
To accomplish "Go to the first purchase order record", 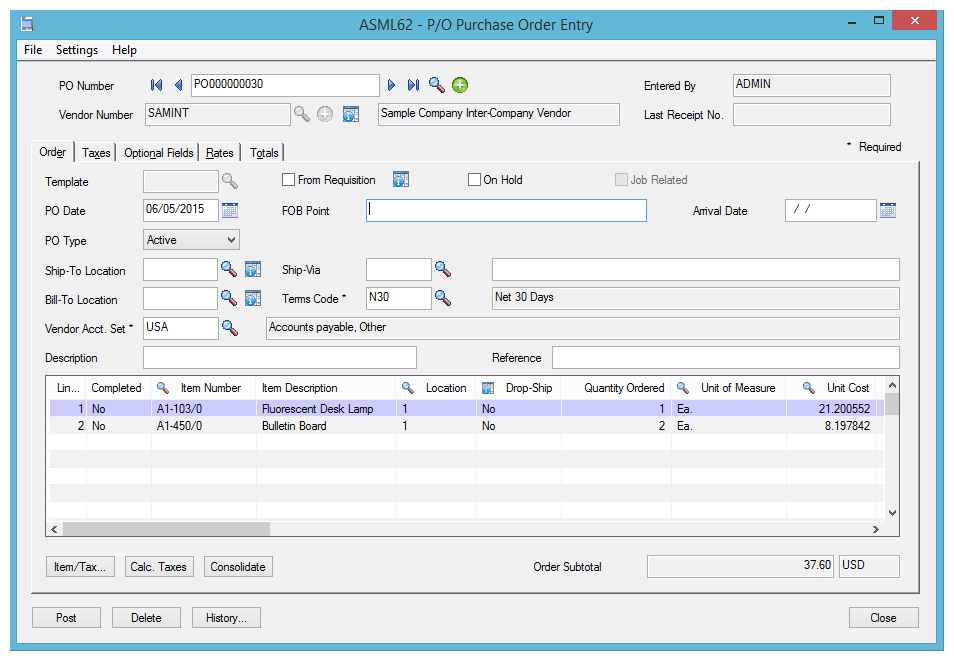I will 156,85.
